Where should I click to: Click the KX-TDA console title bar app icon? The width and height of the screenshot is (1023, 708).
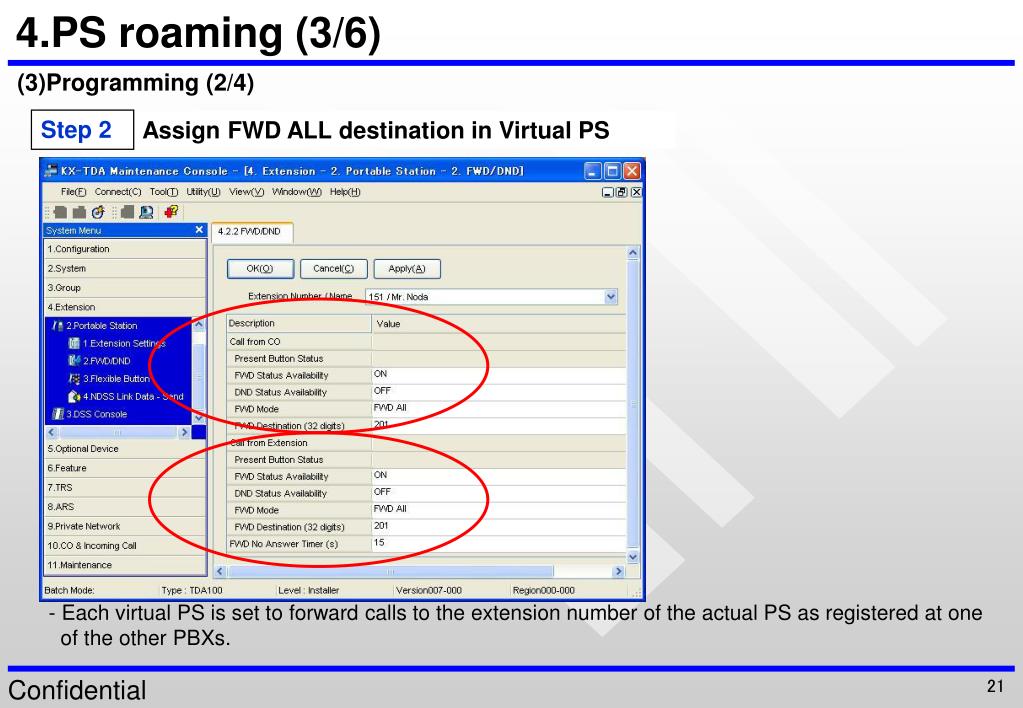(50, 171)
